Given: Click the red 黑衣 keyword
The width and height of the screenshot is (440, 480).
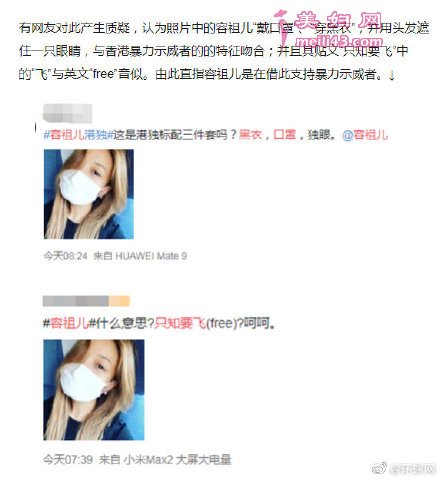Looking at the screenshot, I should (x=250, y=135).
